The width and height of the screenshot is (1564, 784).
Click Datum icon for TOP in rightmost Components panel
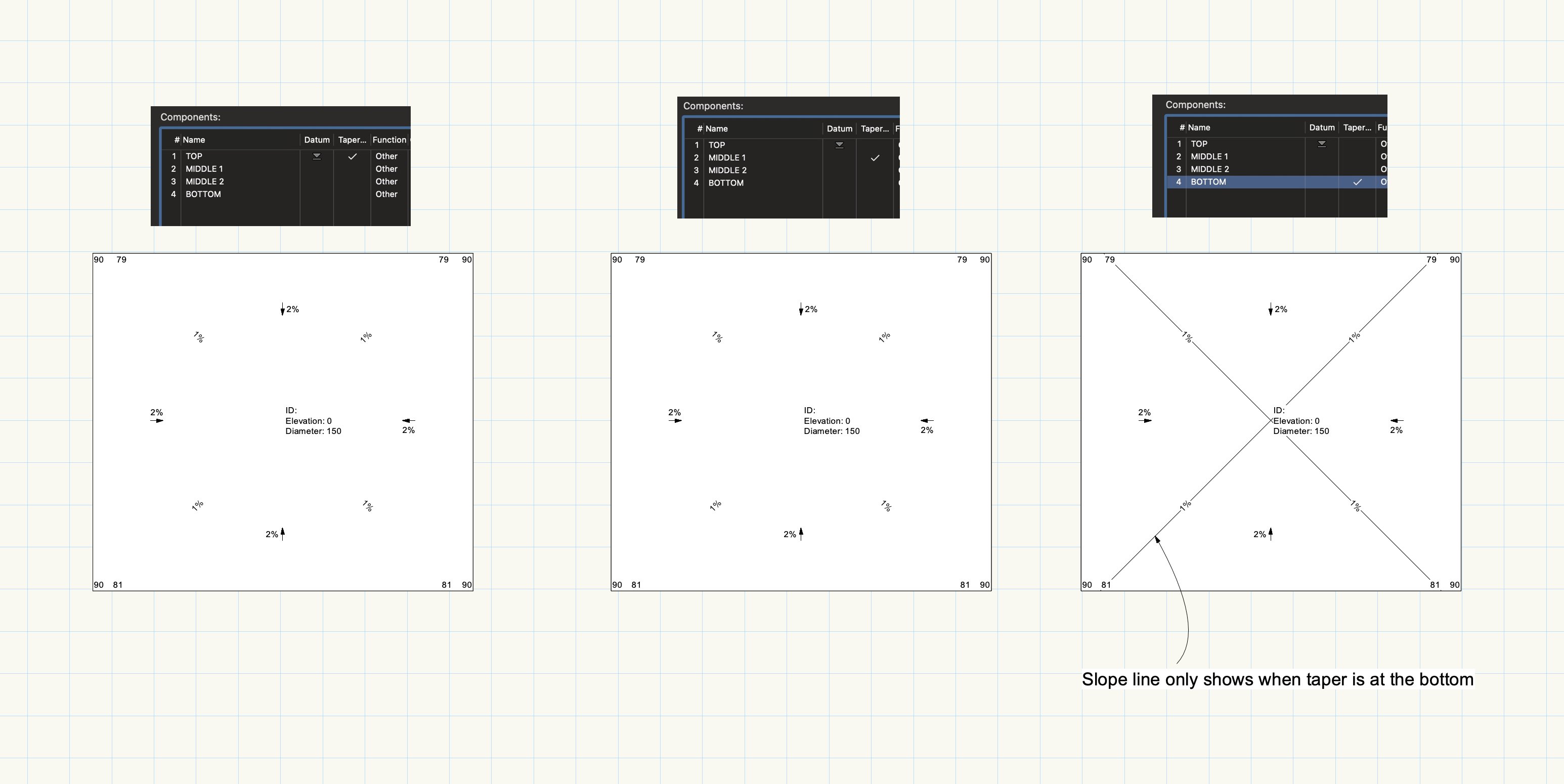click(x=1322, y=144)
